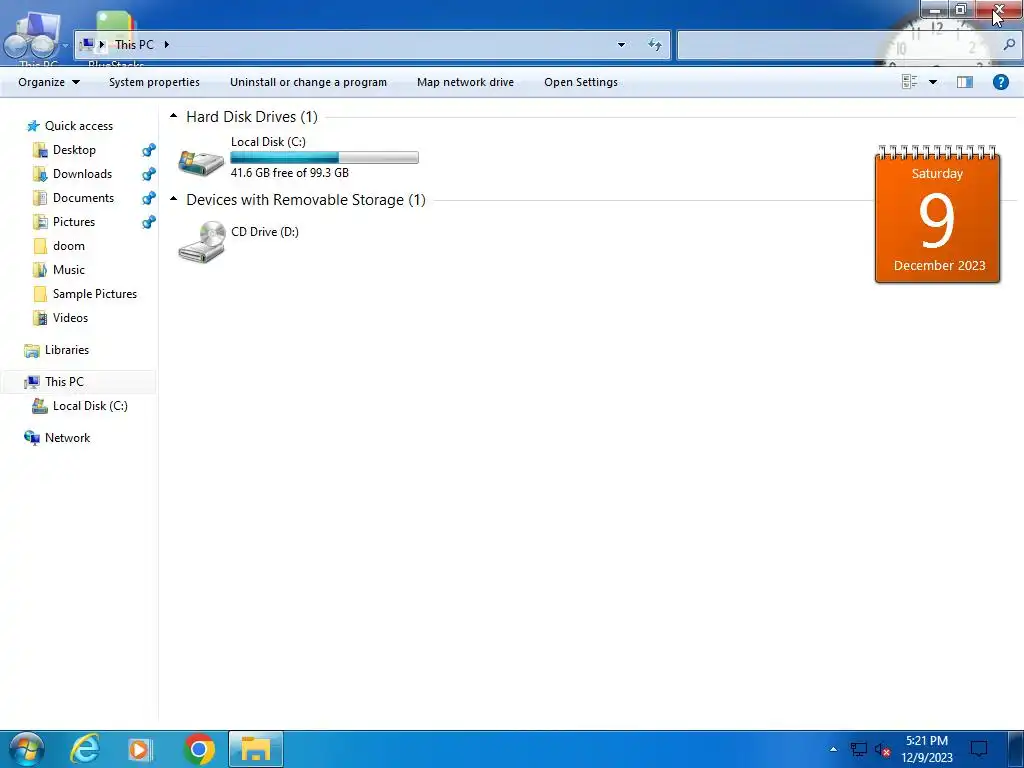Screen dimensions: 1024x768
Task: Open Downloads in the navigation pane
Action: (82, 174)
